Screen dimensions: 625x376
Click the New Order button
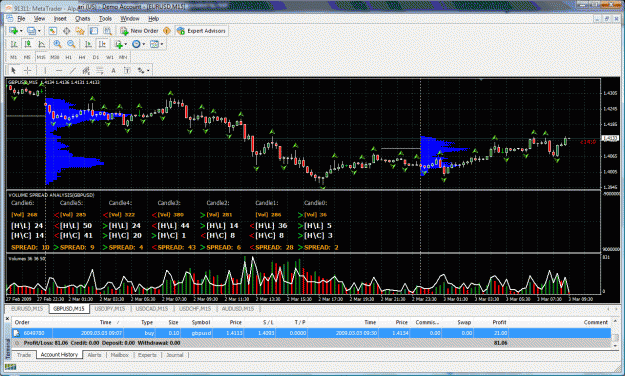pyautogui.click(x=140, y=31)
